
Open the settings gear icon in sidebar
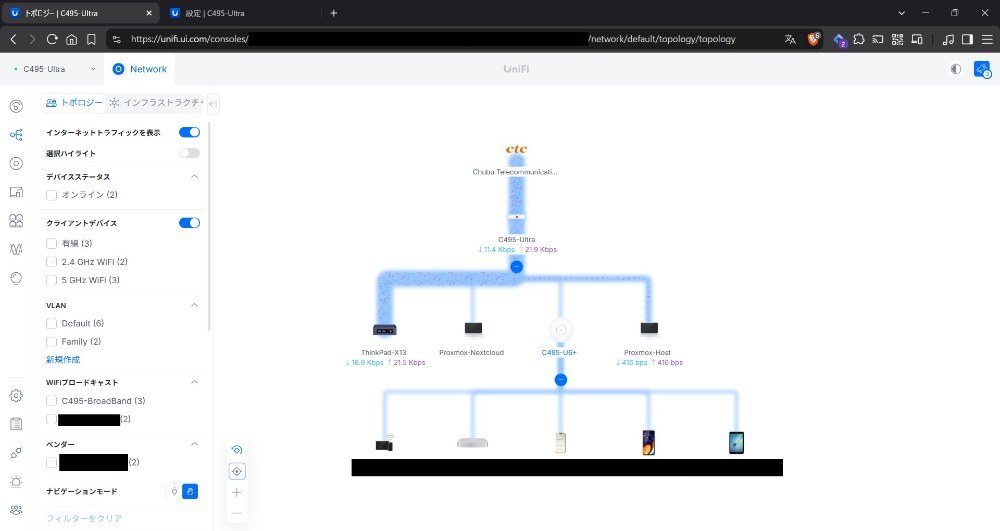click(x=16, y=395)
